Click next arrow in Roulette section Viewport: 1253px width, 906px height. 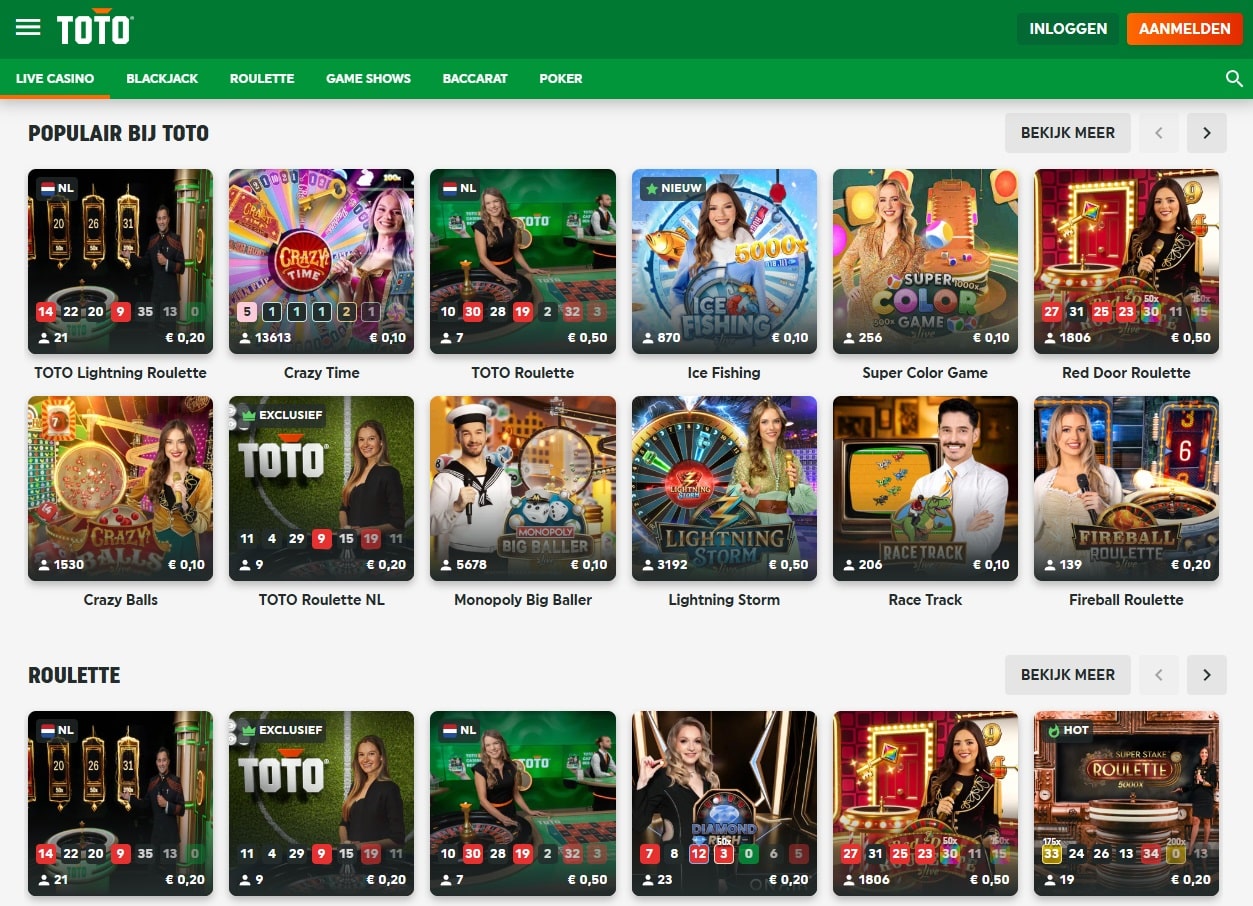tap(1206, 675)
